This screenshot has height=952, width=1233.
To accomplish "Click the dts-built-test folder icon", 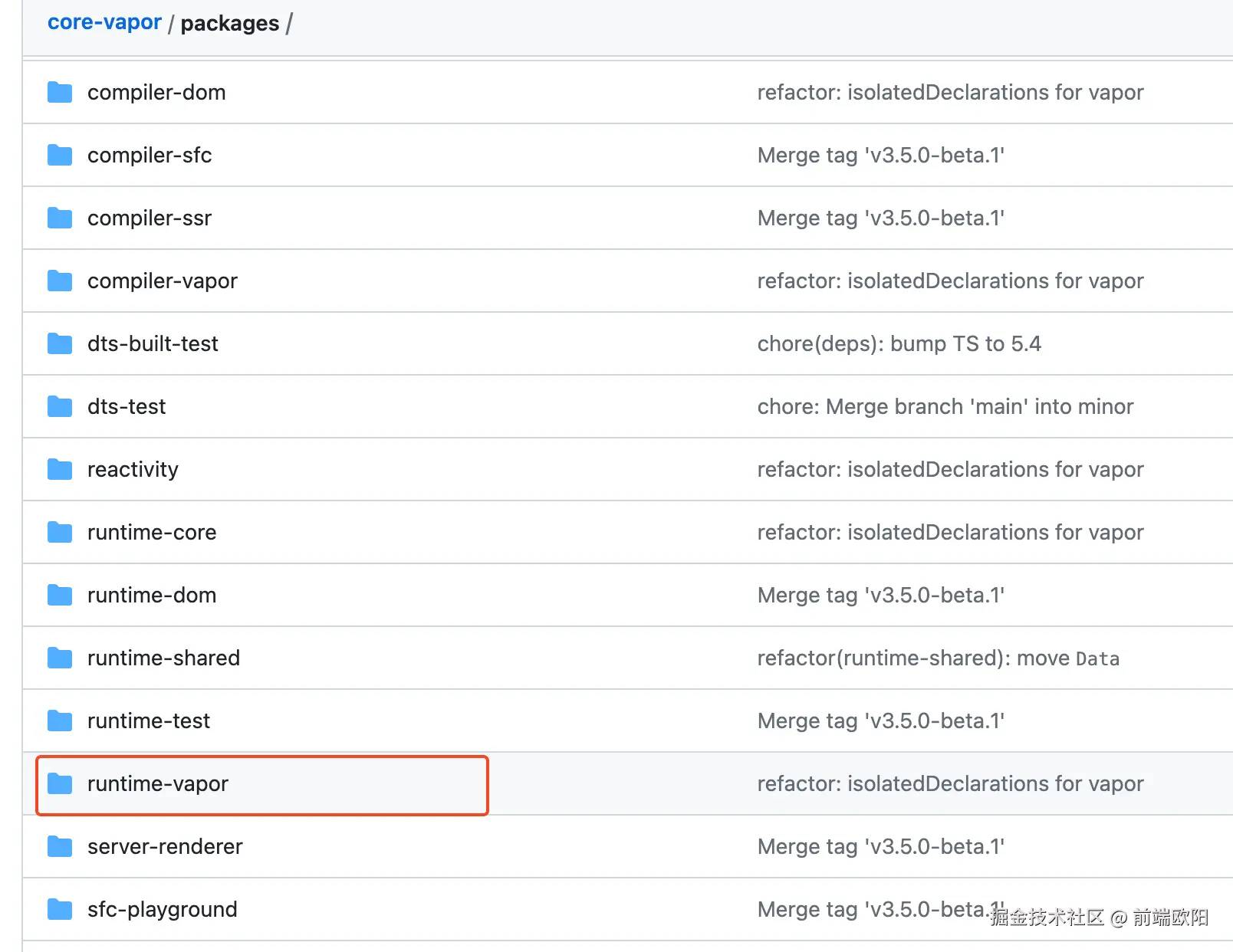I will click(60, 344).
